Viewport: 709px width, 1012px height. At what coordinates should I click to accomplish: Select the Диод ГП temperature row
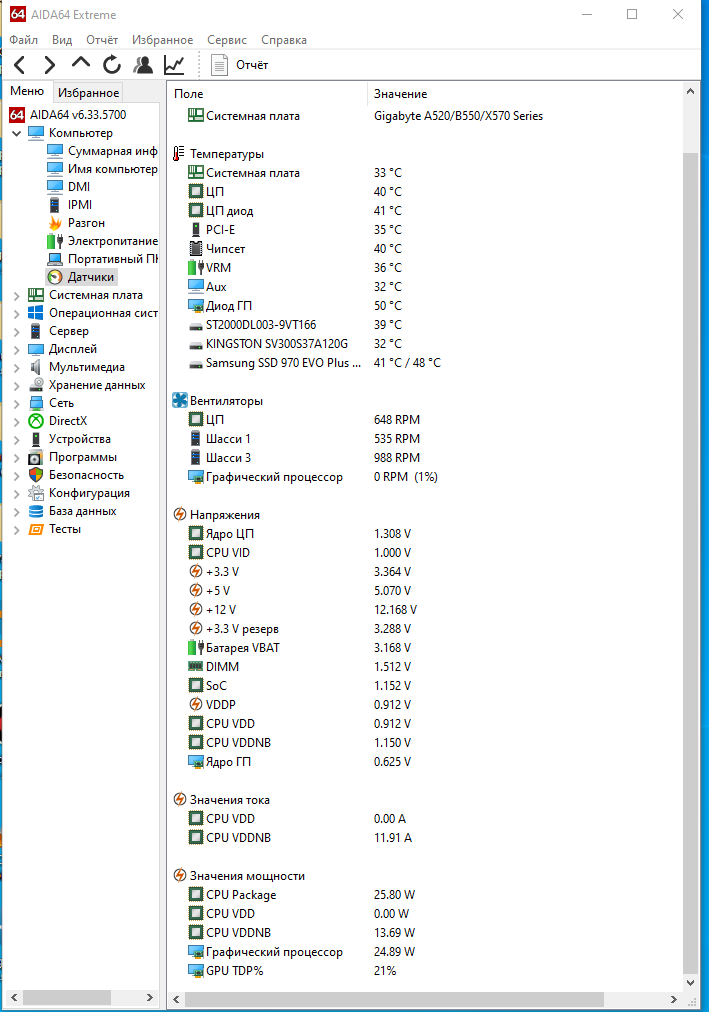pyautogui.click(x=424, y=306)
